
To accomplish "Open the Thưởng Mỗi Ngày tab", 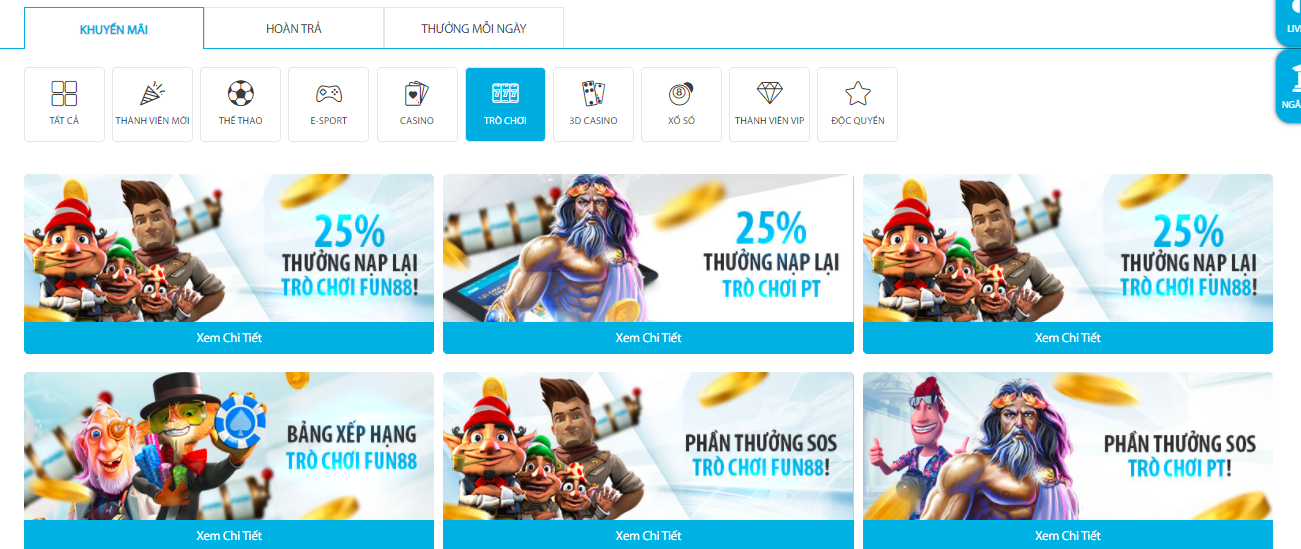I will pyautogui.click(x=474, y=28).
